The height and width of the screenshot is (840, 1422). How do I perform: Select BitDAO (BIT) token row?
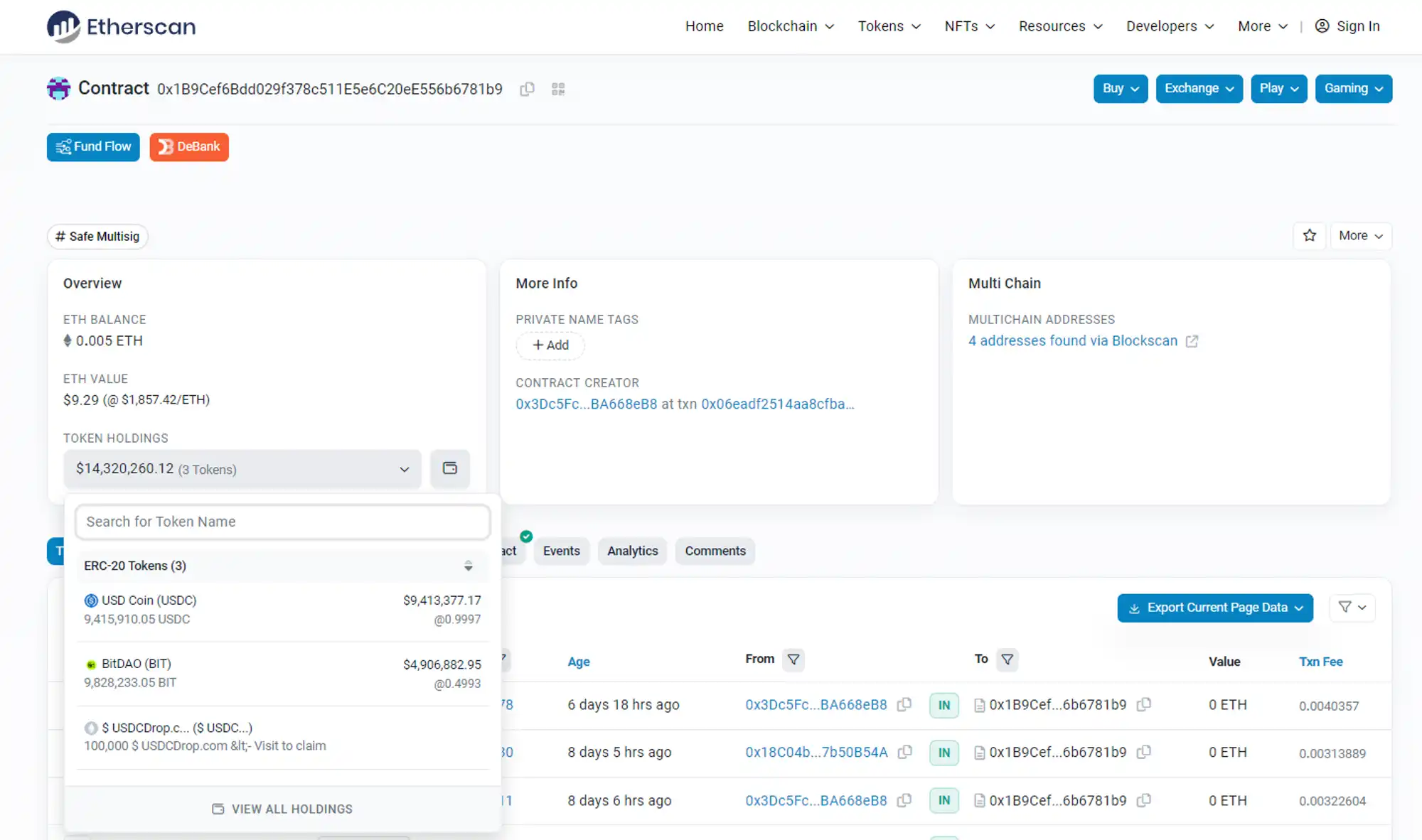(x=282, y=674)
